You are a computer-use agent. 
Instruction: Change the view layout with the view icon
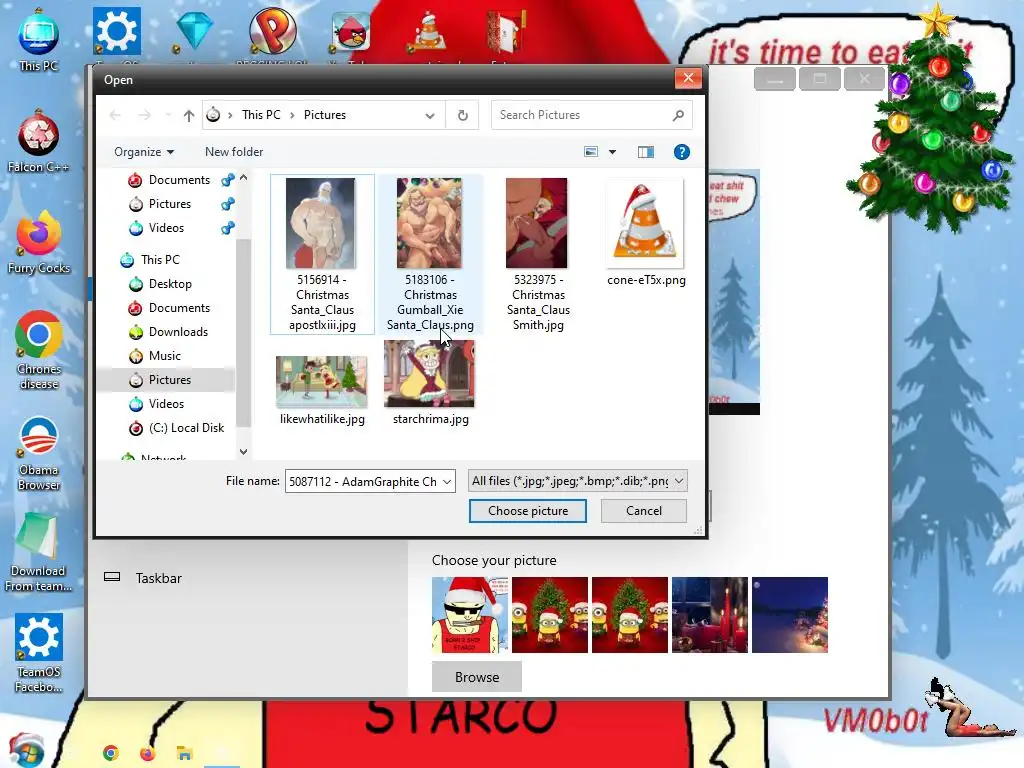(x=590, y=152)
